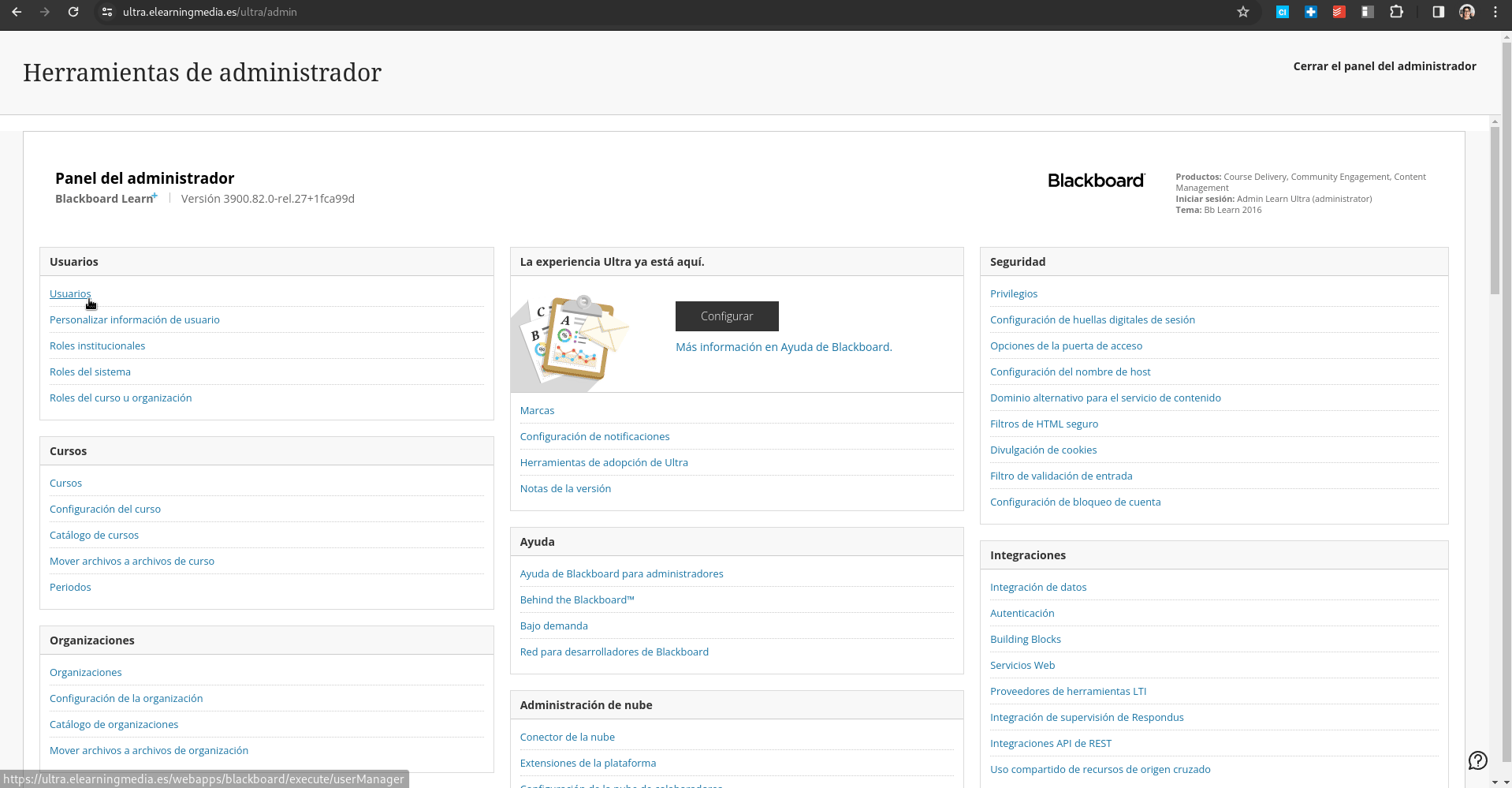Open Integración de supervisión de Respondus
Screen dimensions: 1512x788
coord(1087,717)
